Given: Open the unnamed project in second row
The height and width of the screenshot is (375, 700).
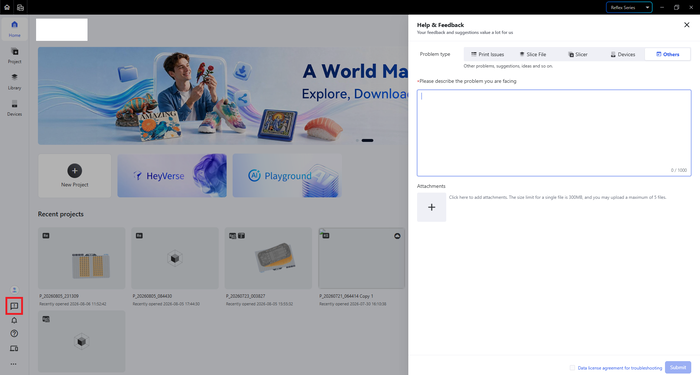Looking at the screenshot, I should click(82, 342).
